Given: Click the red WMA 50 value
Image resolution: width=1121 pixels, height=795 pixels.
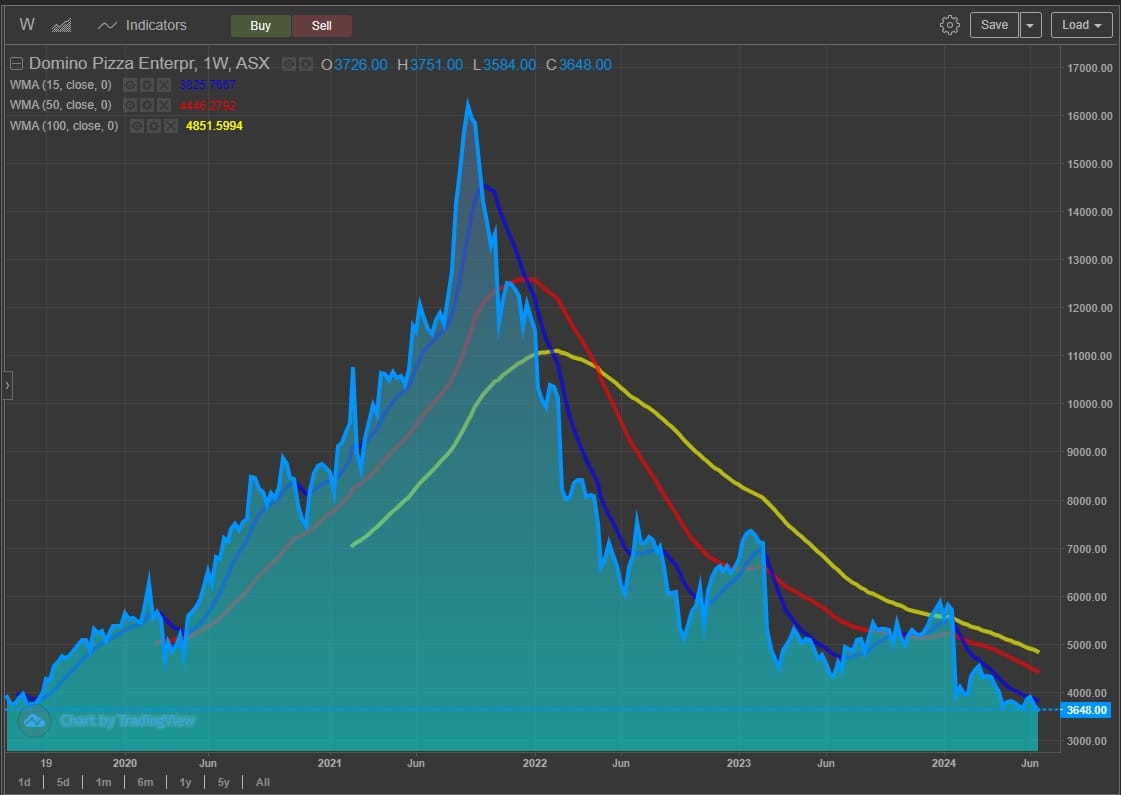Looking at the screenshot, I should click(x=208, y=106).
